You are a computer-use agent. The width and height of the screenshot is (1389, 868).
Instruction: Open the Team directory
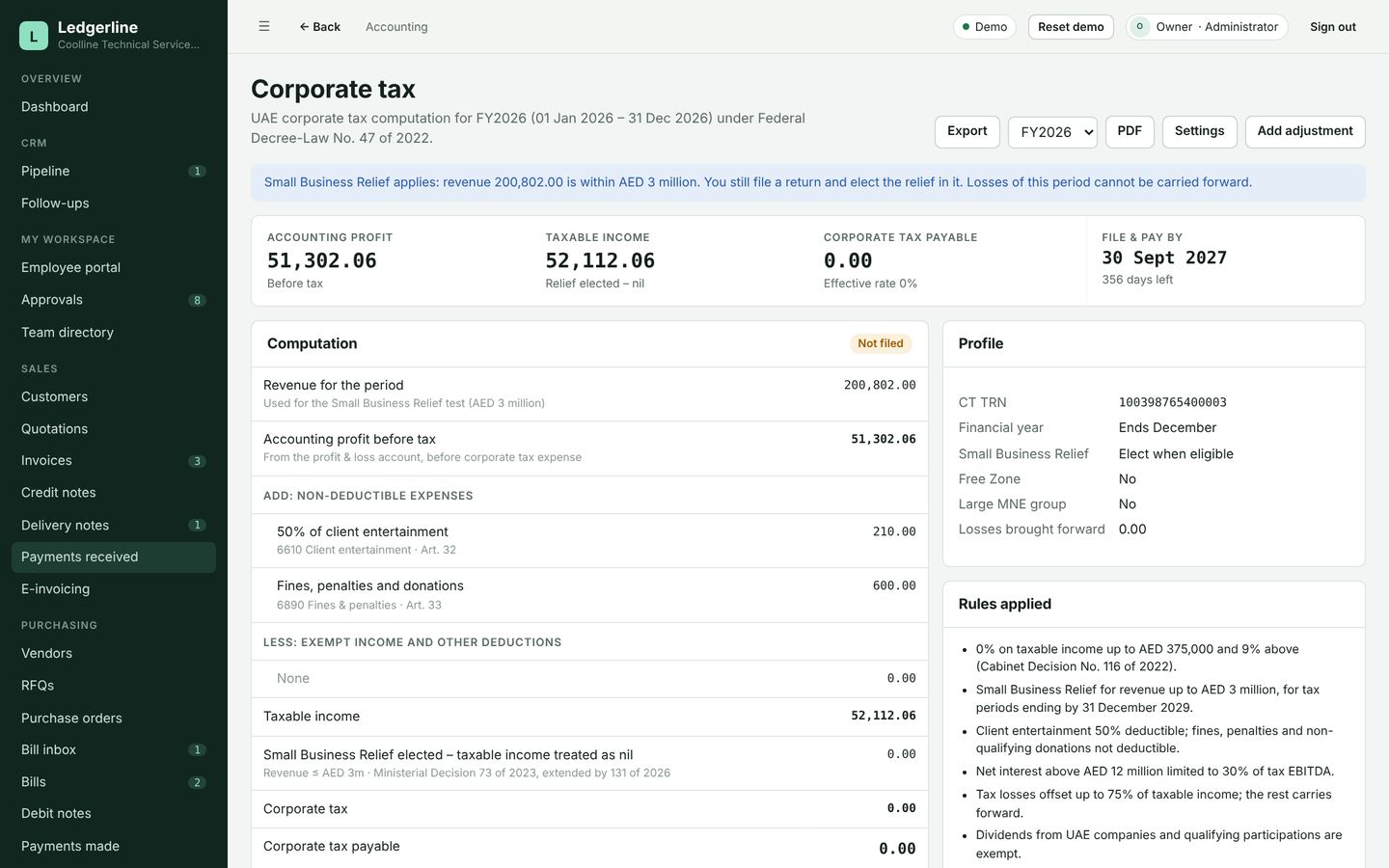tap(114, 333)
